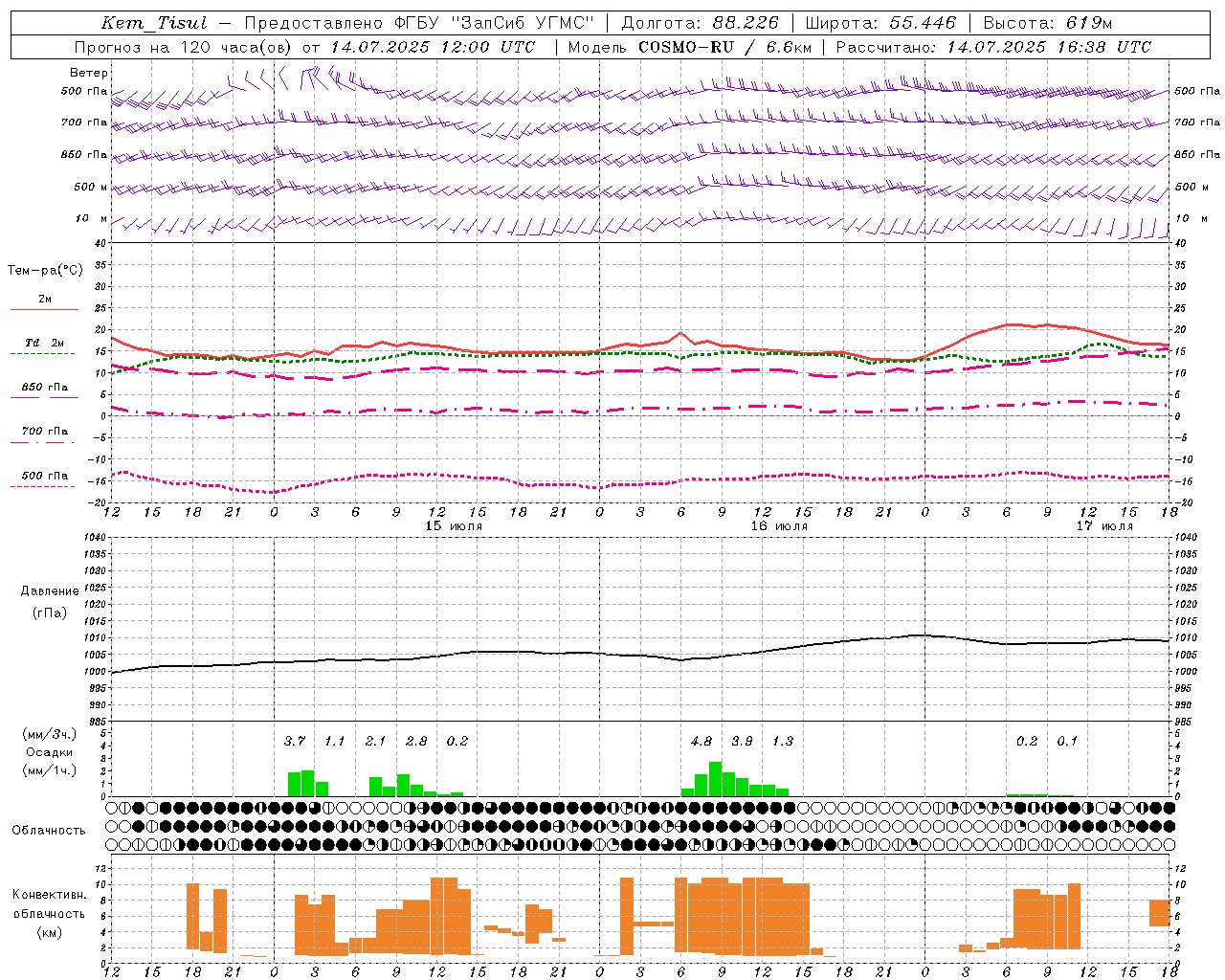This screenshot has width=1225, height=980.
Task: Click the 2.8 precipitation total
Action: pos(416,741)
